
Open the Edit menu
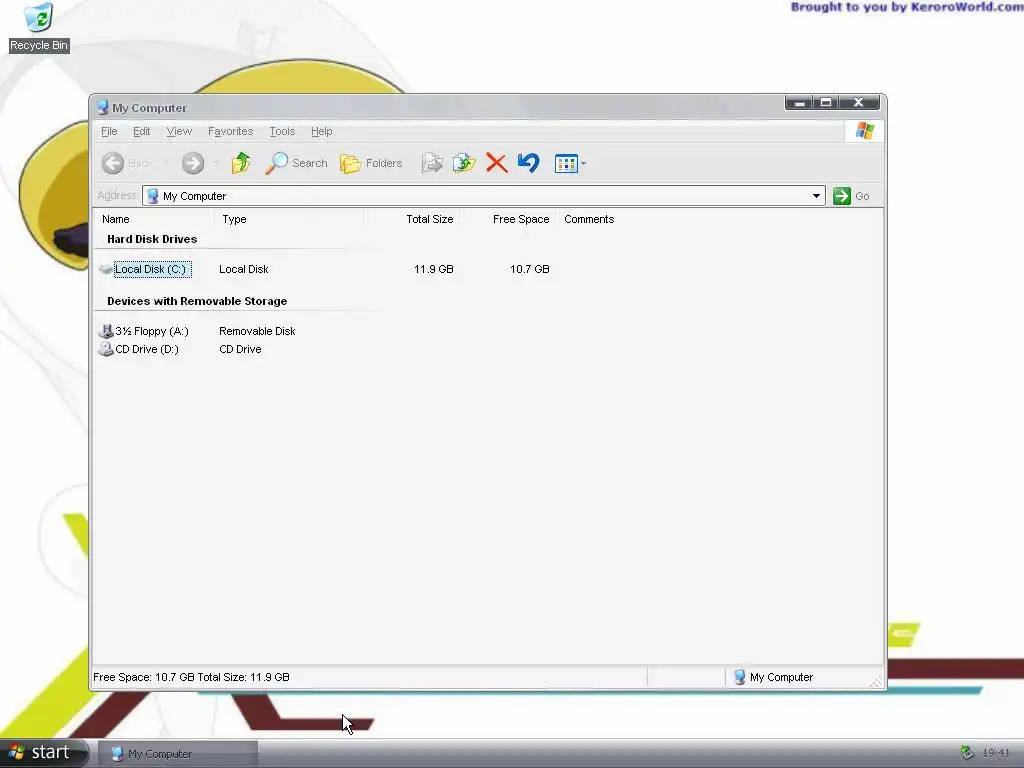[142, 131]
